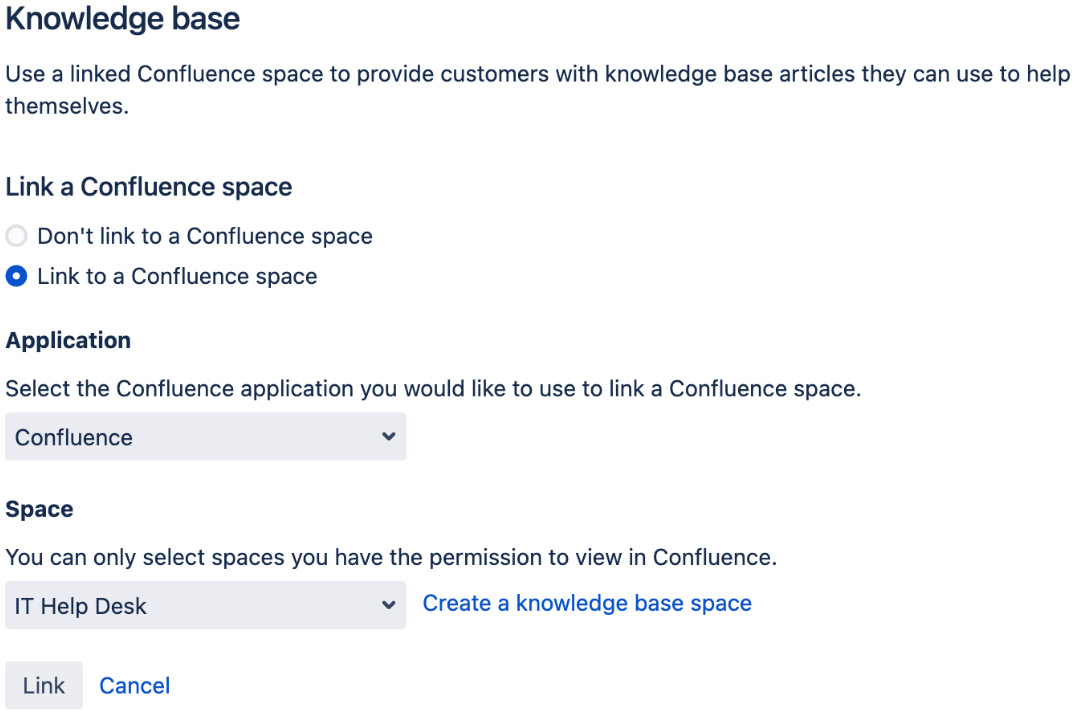Click the chevron on the Confluence application selector
The height and width of the screenshot is (715, 1076).
pos(389,437)
